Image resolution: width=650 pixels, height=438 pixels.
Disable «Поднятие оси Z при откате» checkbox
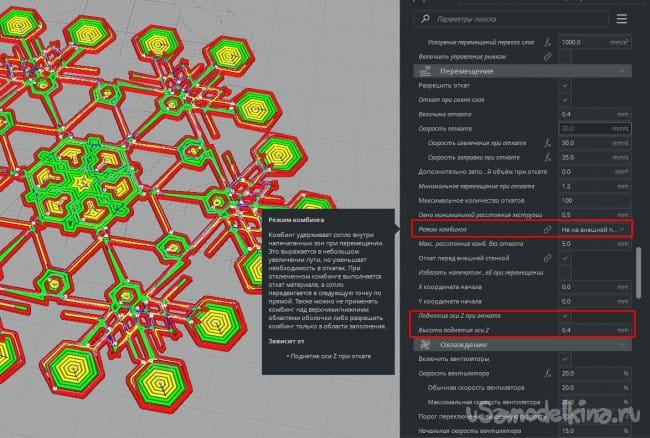pyautogui.click(x=566, y=316)
